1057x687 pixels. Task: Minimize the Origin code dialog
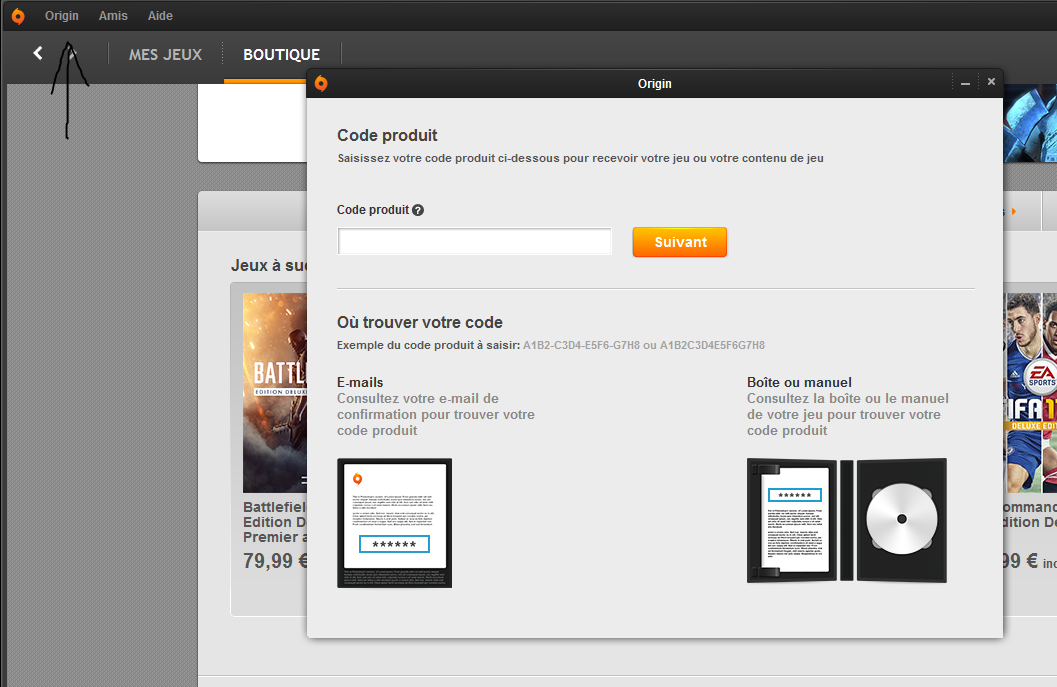pos(965,83)
